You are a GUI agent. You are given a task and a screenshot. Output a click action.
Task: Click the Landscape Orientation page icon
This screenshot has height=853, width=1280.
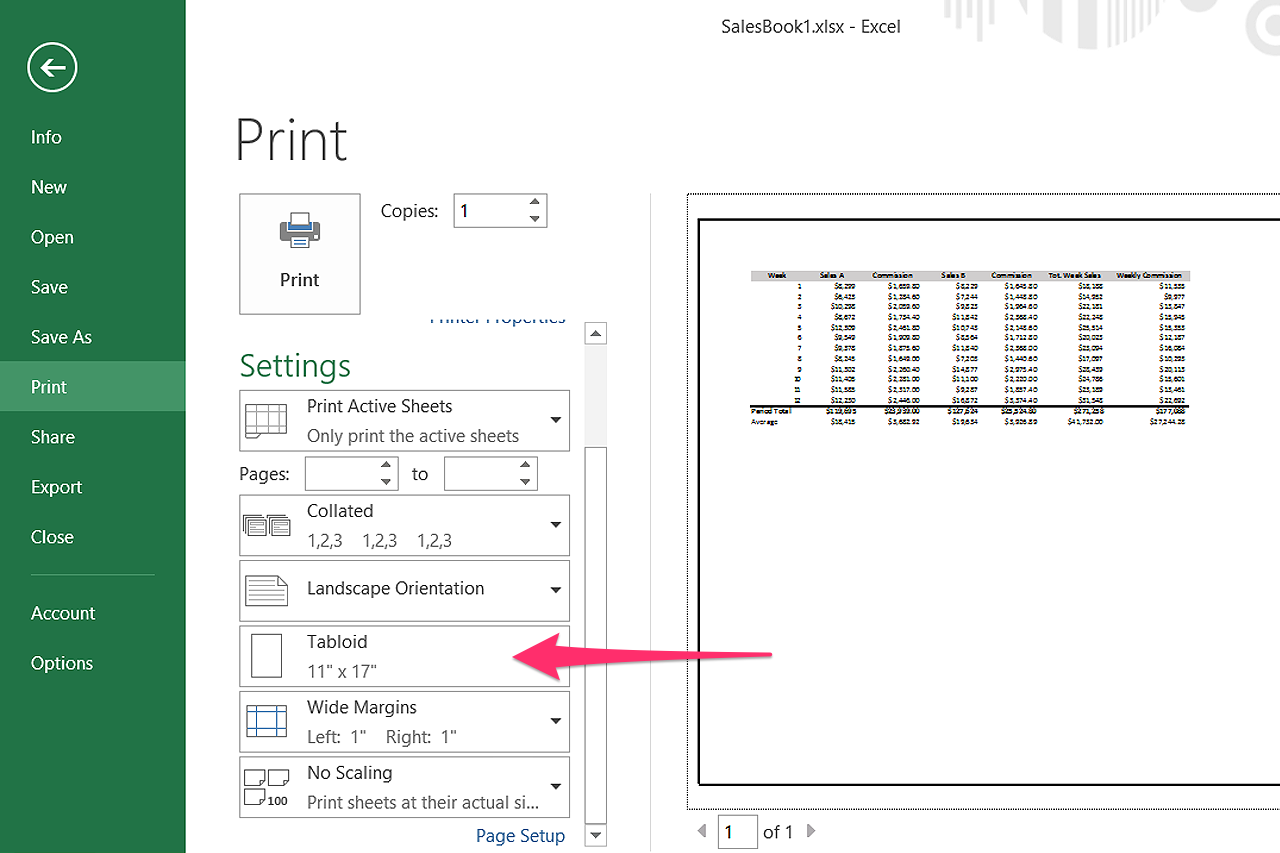click(x=267, y=590)
